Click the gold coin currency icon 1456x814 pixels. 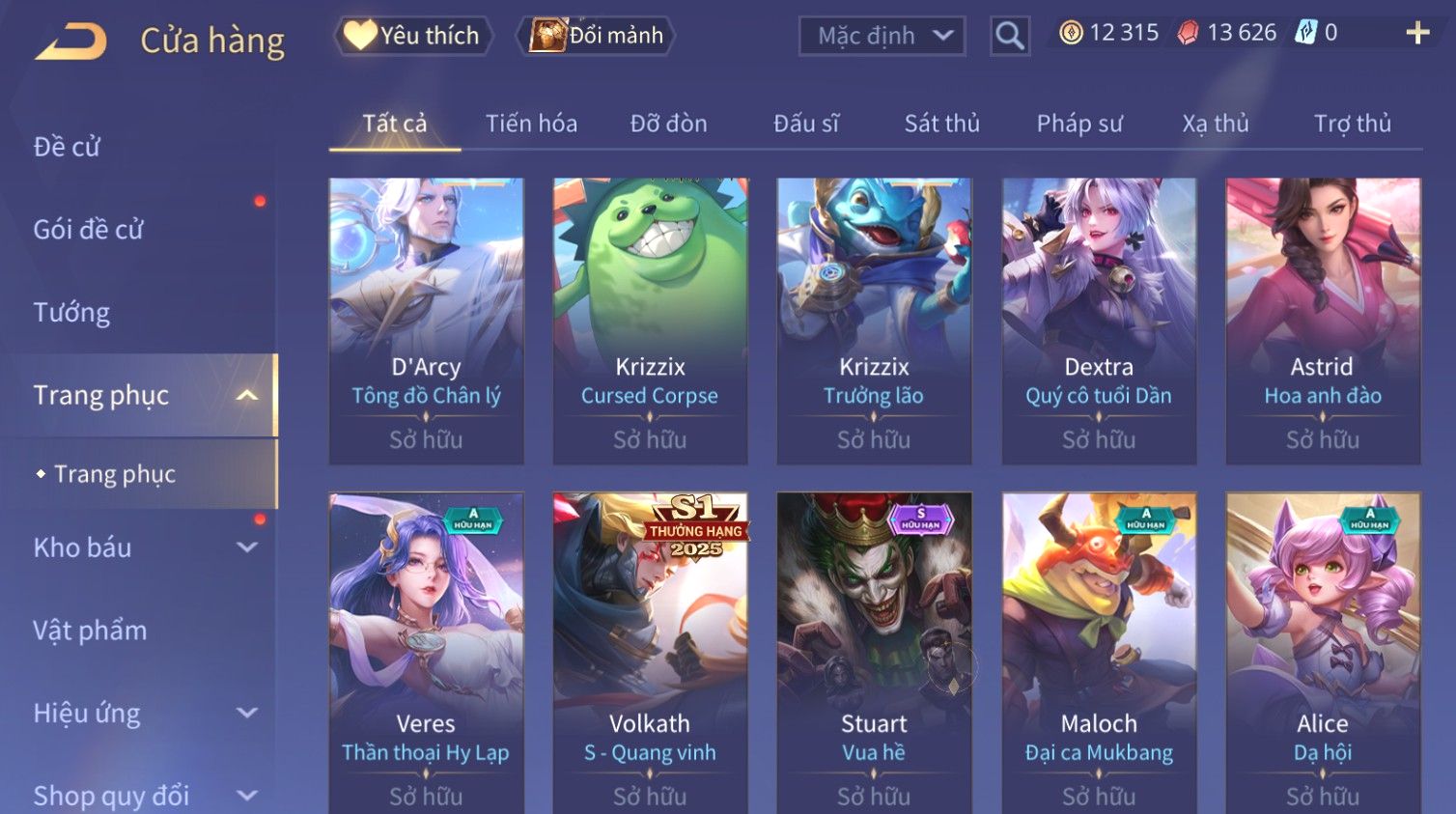(1071, 33)
